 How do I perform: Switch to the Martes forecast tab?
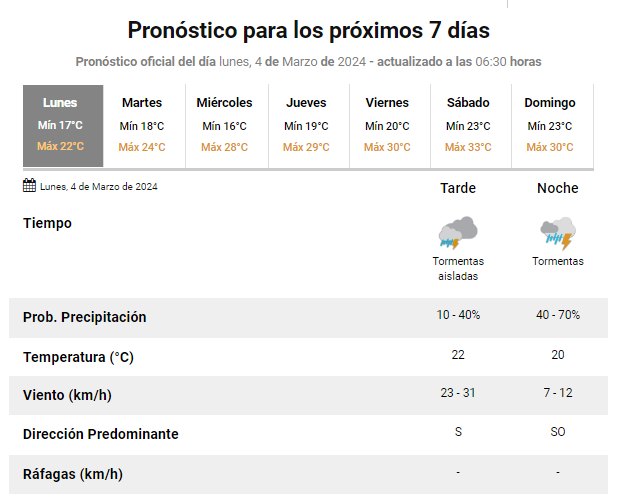pos(142,125)
